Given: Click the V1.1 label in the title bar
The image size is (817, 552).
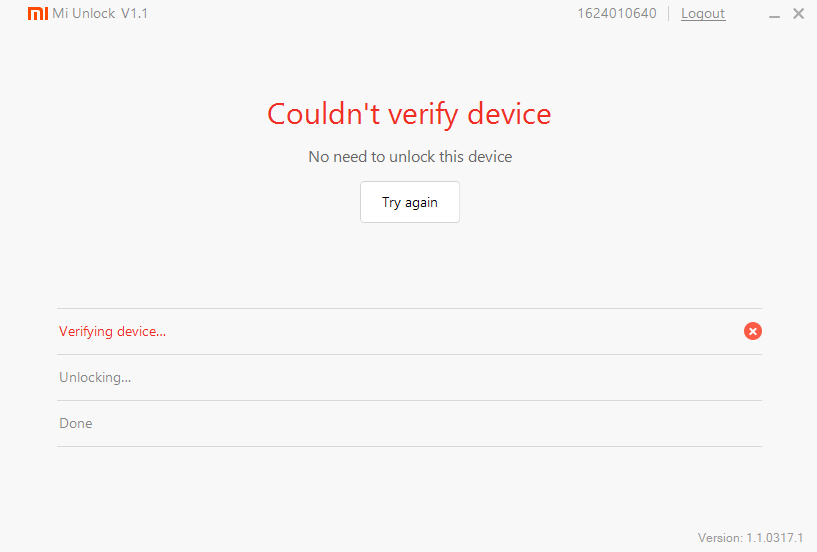Looking at the screenshot, I should coord(134,14).
